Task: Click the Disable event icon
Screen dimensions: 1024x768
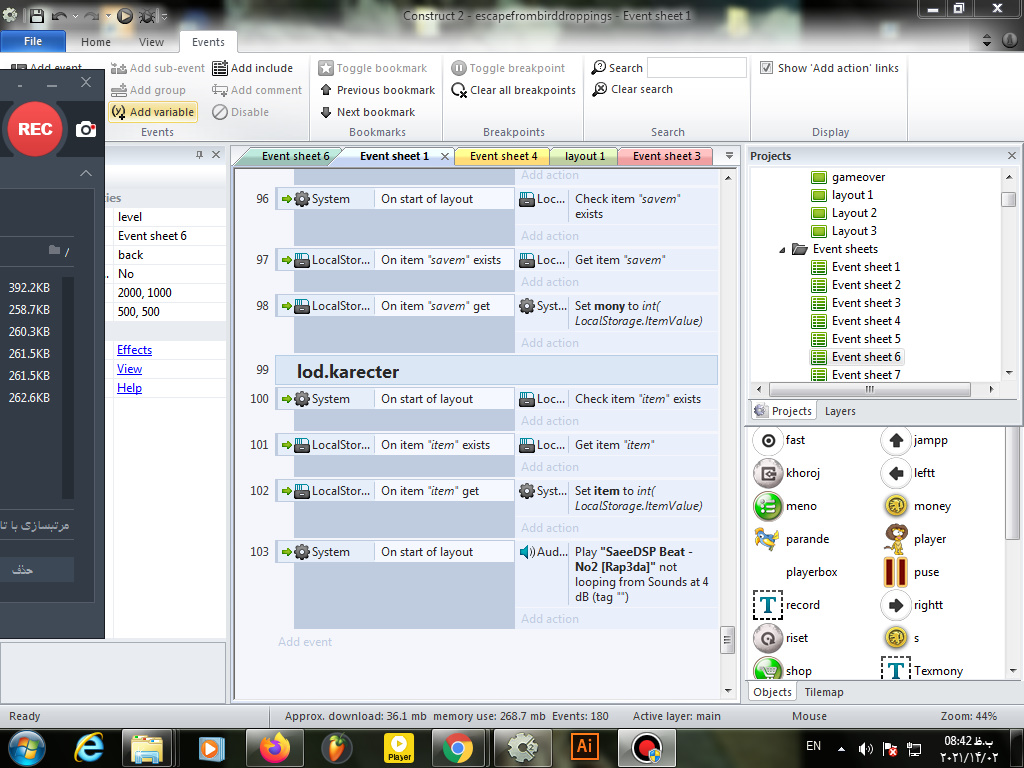Action: [220, 112]
